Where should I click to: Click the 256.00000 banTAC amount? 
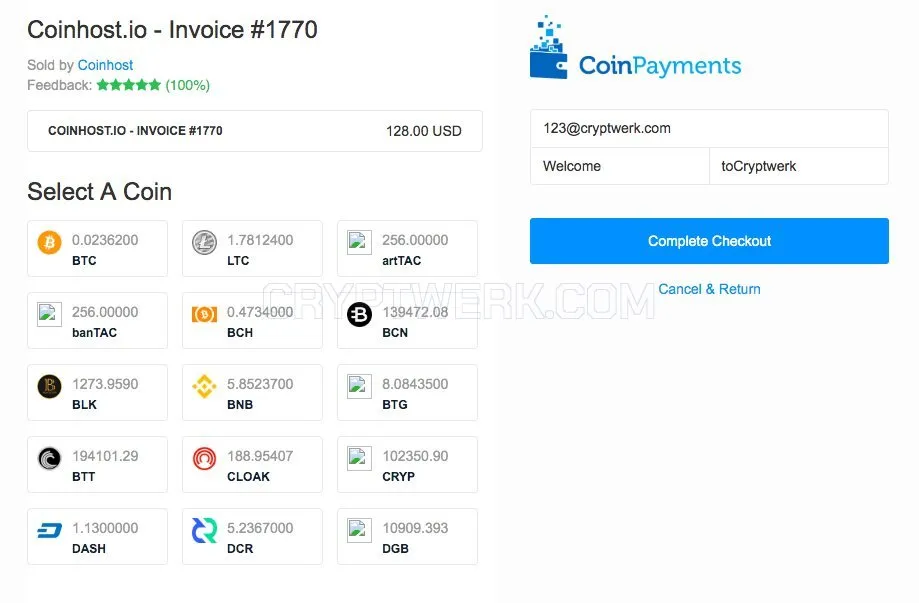pyautogui.click(x=105, y=312)
